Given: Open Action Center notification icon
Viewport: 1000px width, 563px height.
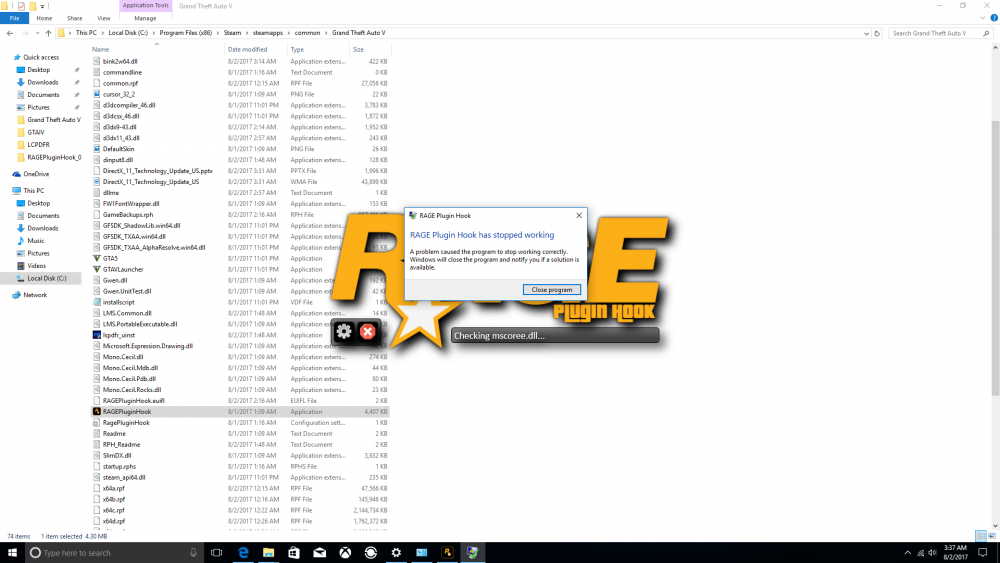Looking at the screenshot, I should [x=983, y=552].
